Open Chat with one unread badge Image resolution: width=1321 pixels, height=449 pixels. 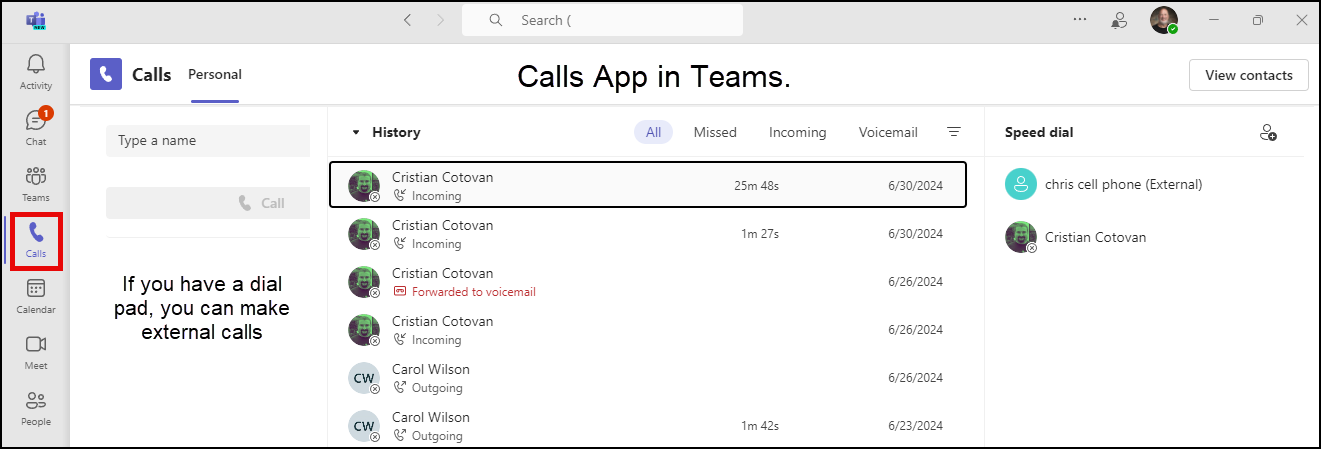pyautogui.click(x=36, y=128)
